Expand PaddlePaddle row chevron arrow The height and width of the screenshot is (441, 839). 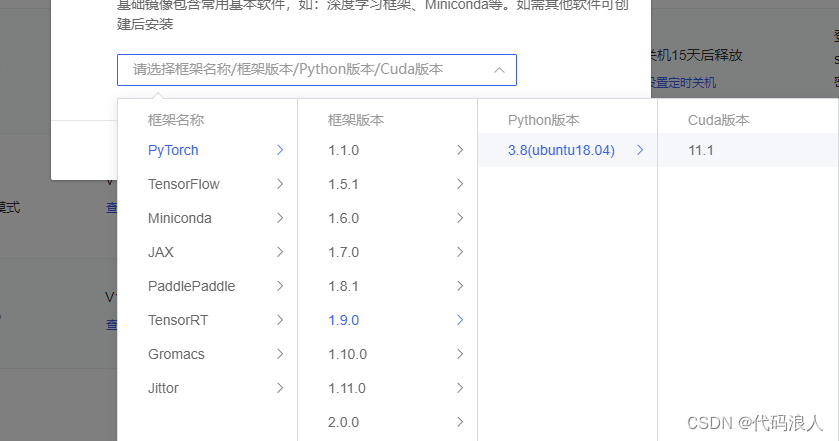(280, 286)
